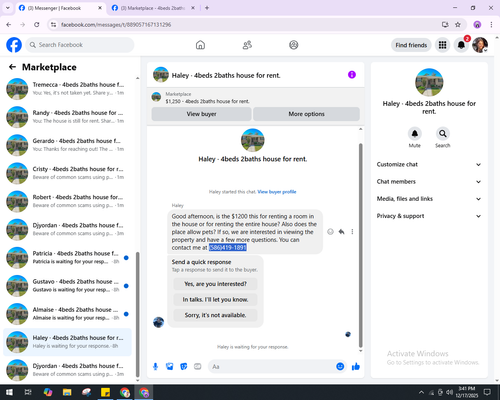Open the profile circle icon in top navigation

294,45
